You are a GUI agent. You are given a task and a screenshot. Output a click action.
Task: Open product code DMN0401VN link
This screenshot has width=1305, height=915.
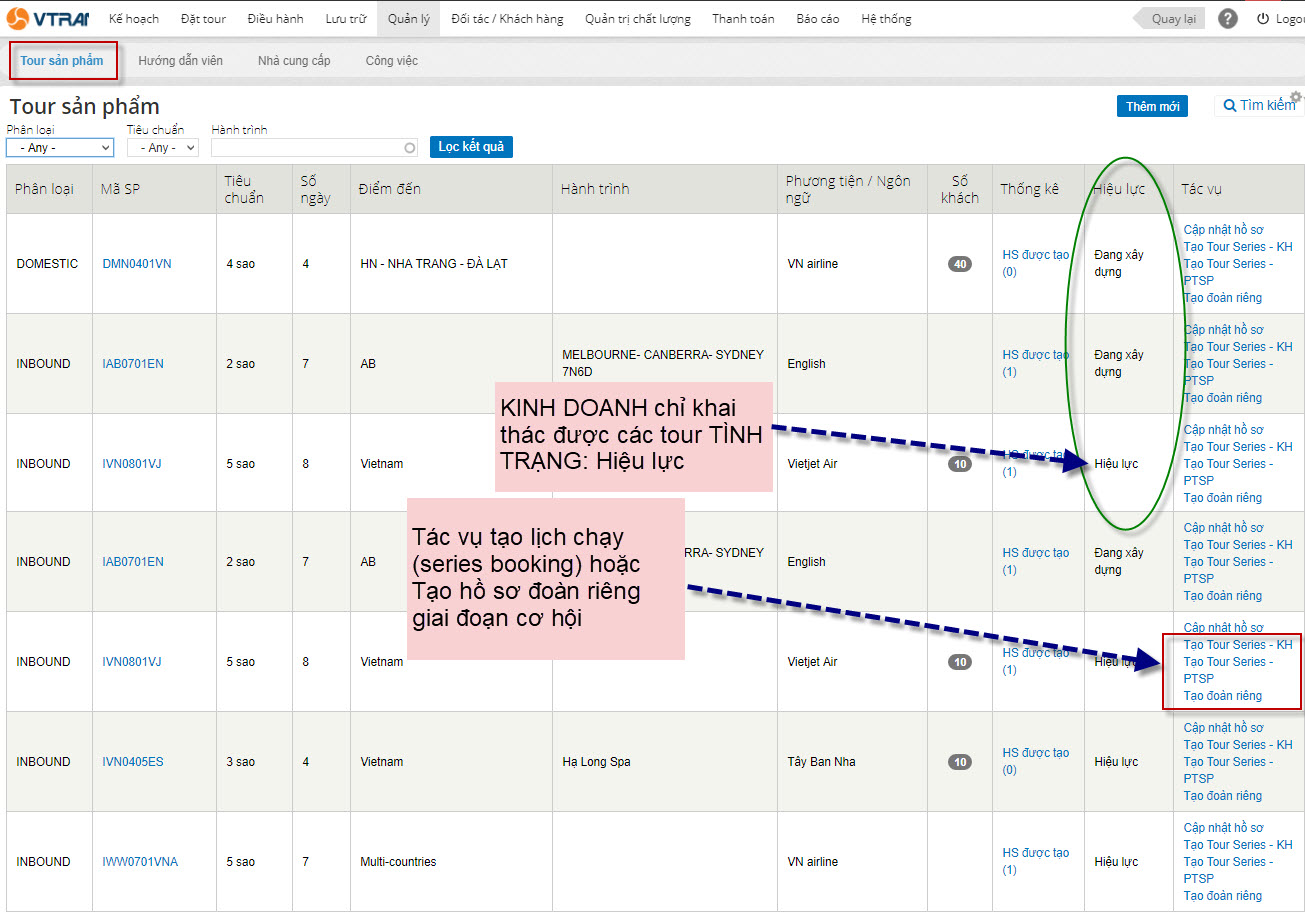point(137,264)
